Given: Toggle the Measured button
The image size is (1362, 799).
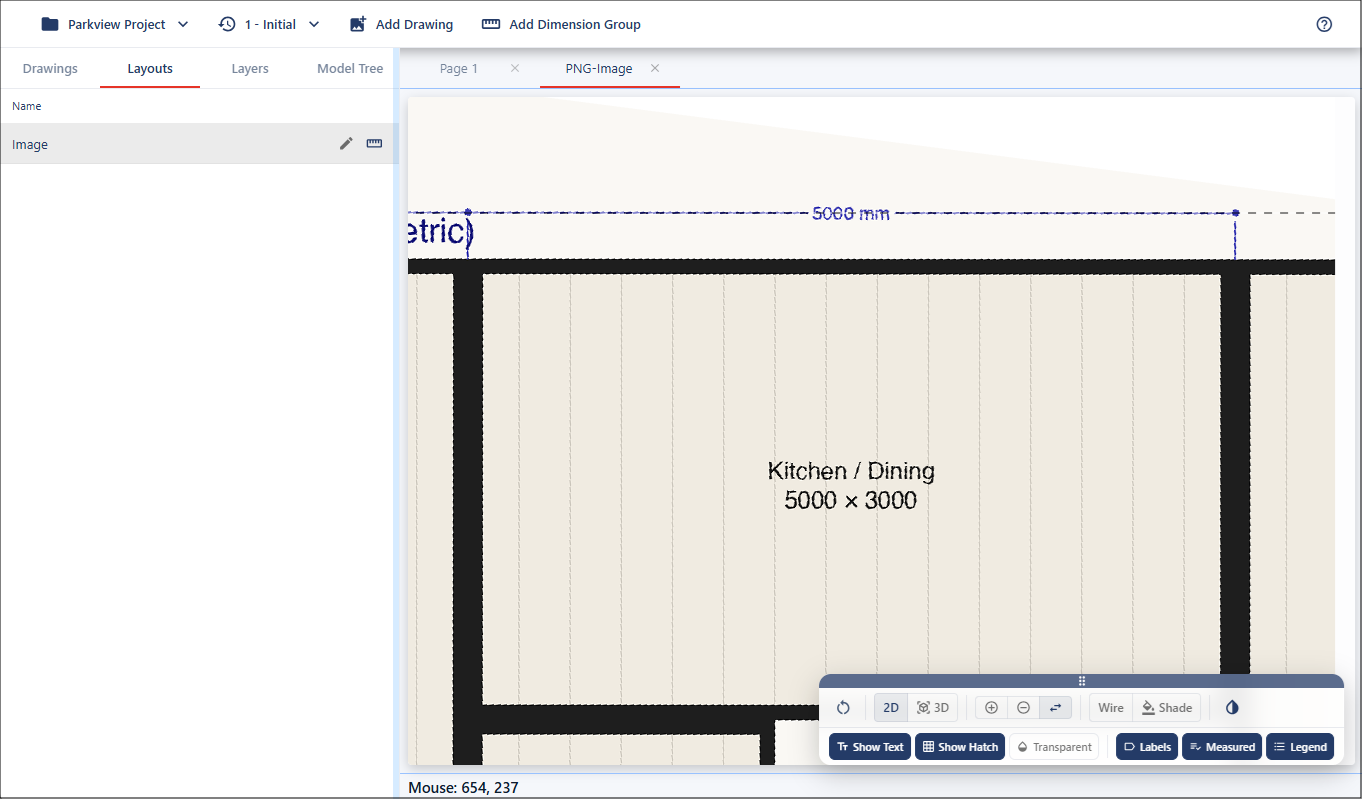Looking at the screenshot, I should coord(1222,747).
